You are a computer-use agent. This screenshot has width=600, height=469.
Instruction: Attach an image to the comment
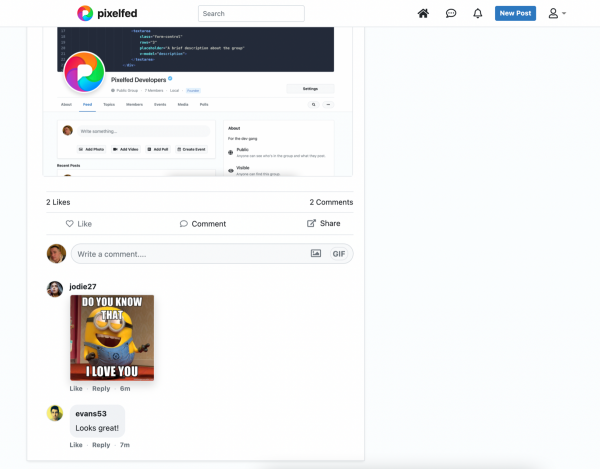pos(316,253)
